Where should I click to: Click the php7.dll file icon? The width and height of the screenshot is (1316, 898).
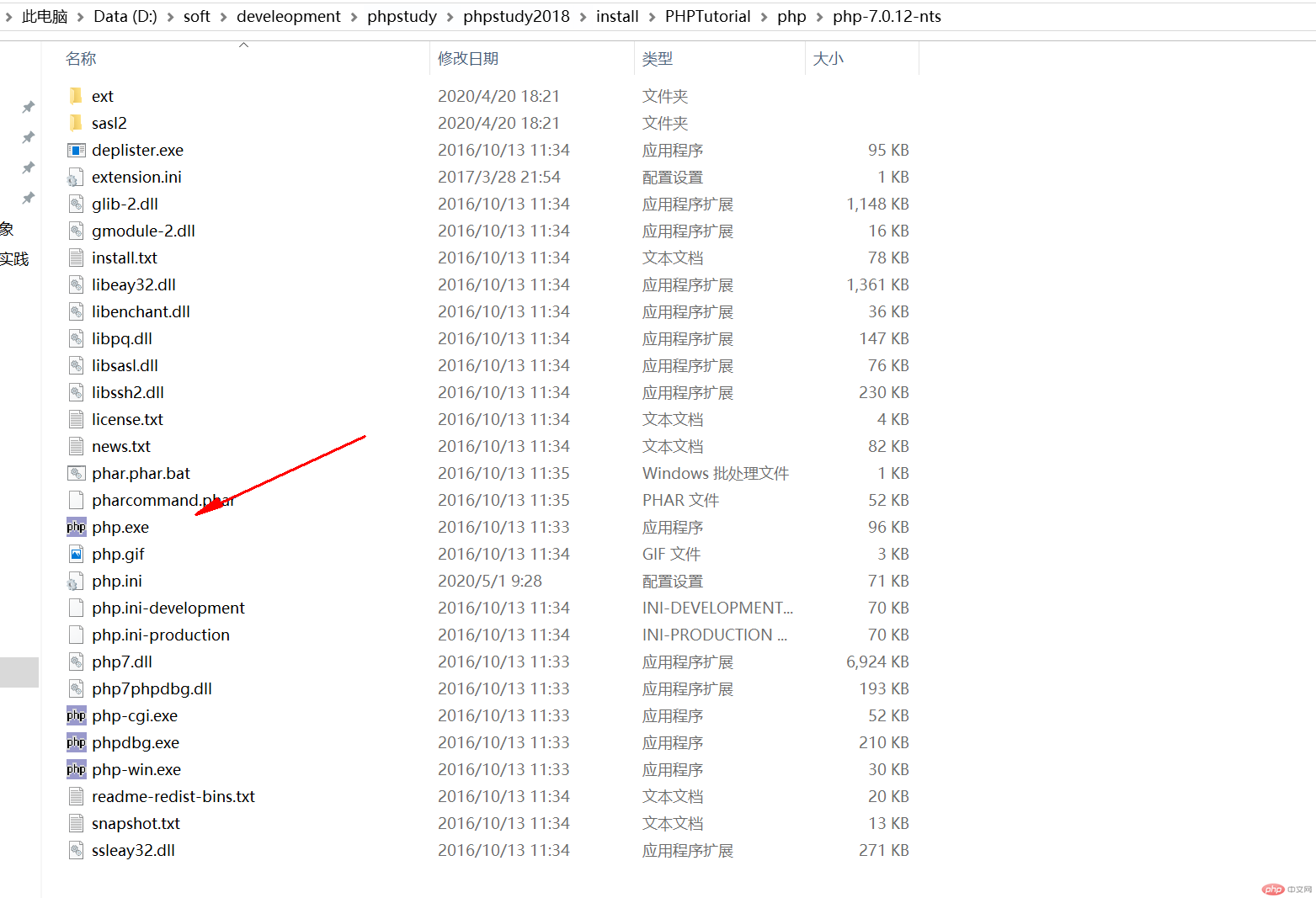pyautogui.click(x=76, y=662)
